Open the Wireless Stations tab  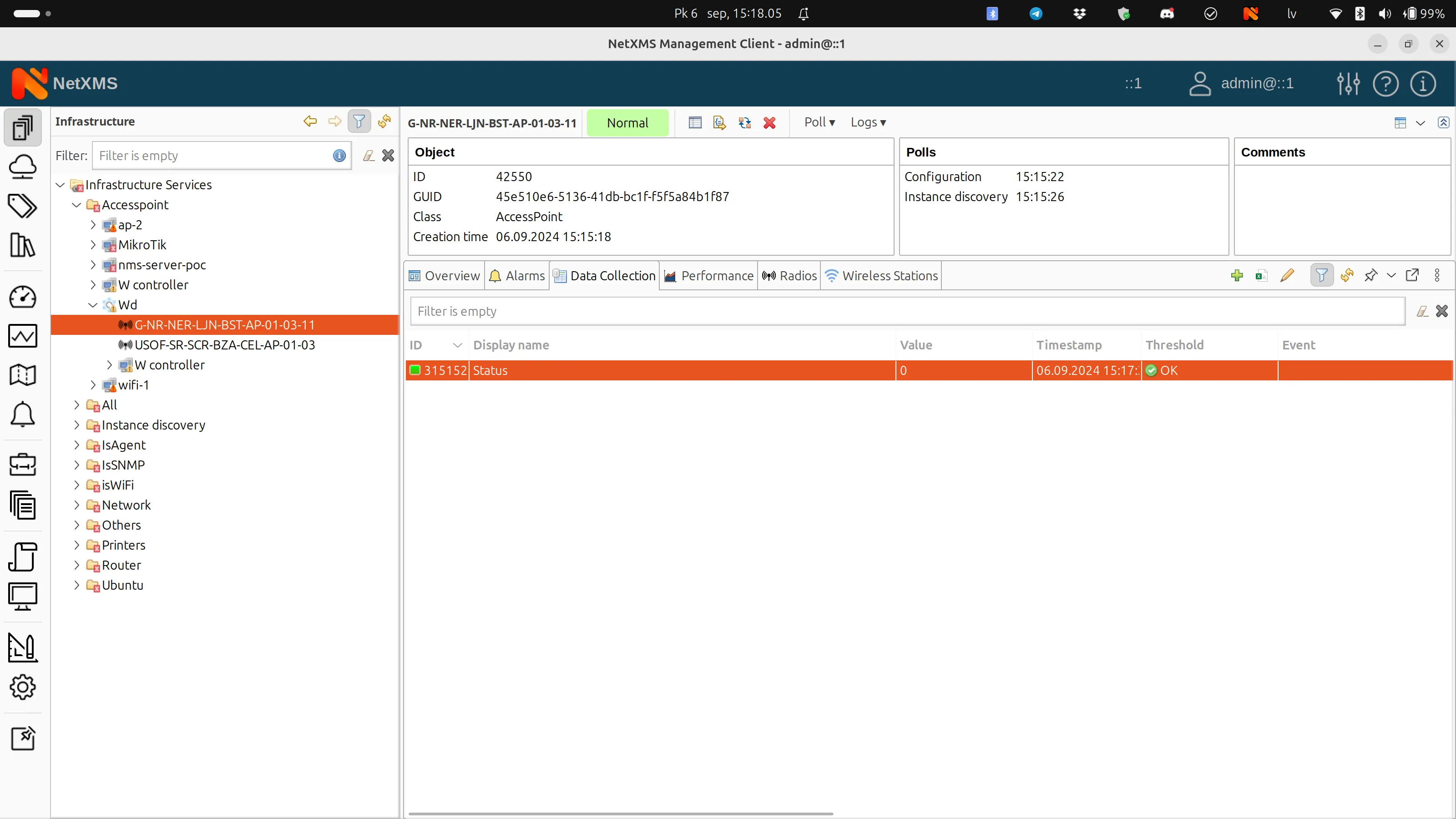pos(880,276)
